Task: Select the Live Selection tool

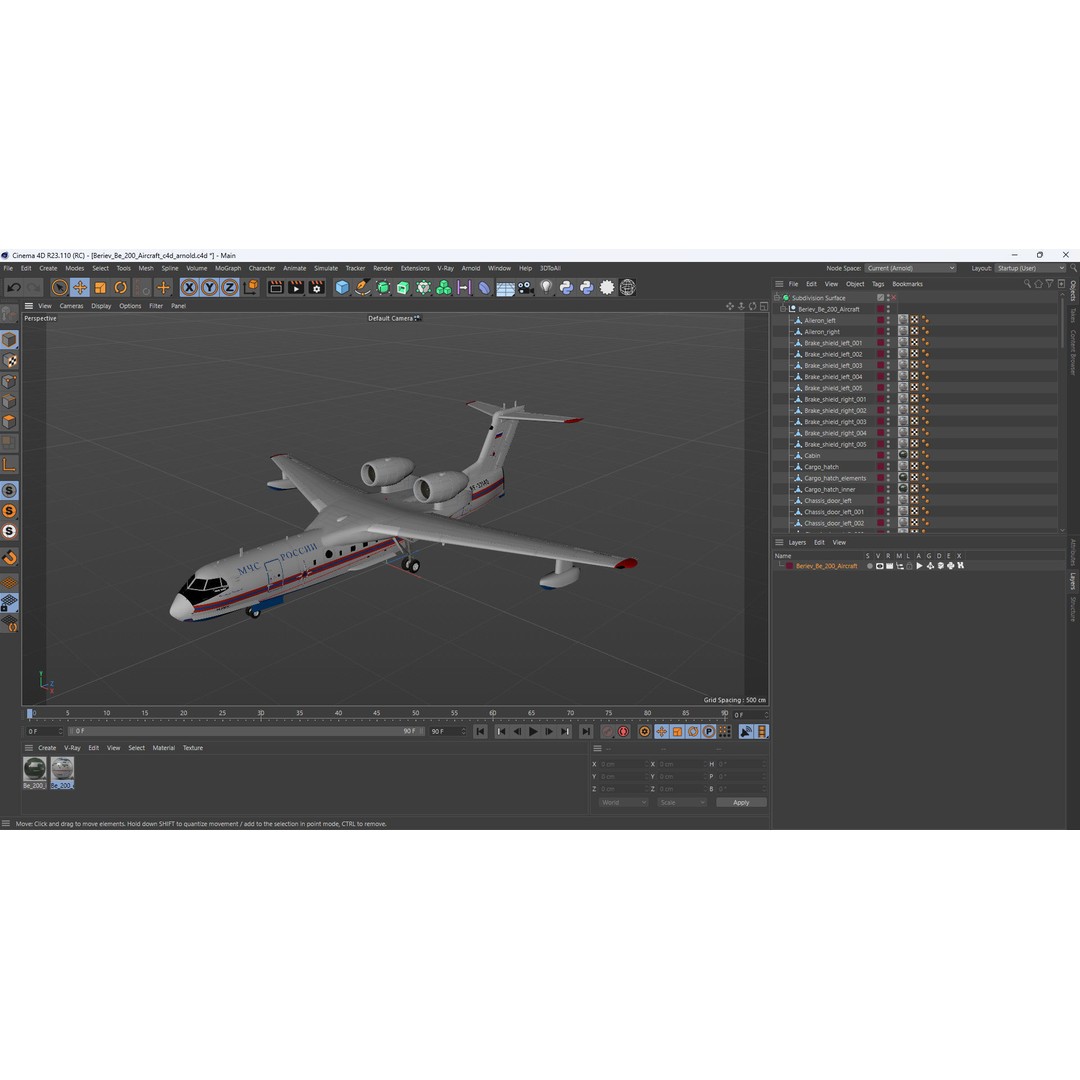Action: [x=60, y=287]
